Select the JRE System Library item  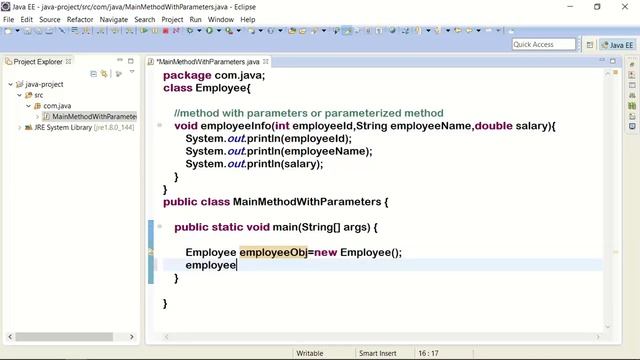coord(79,127)
